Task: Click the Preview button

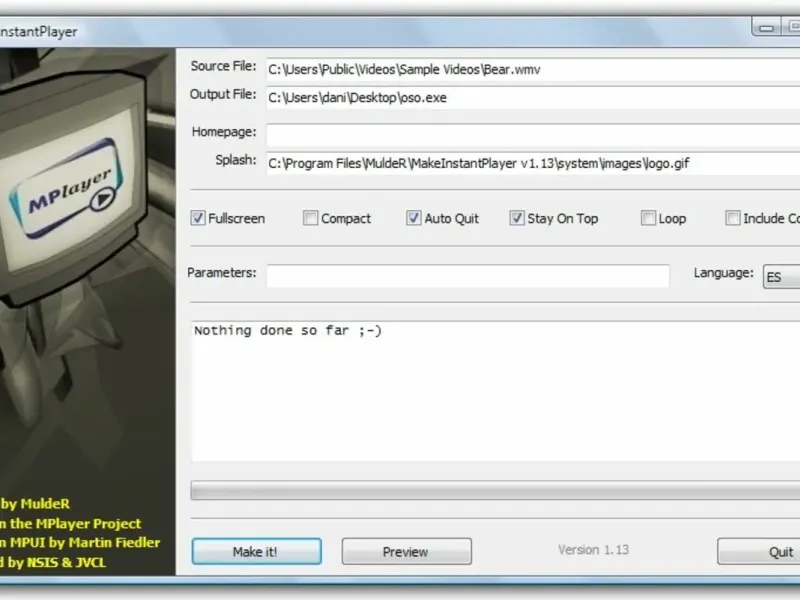Action: (407, 552)
